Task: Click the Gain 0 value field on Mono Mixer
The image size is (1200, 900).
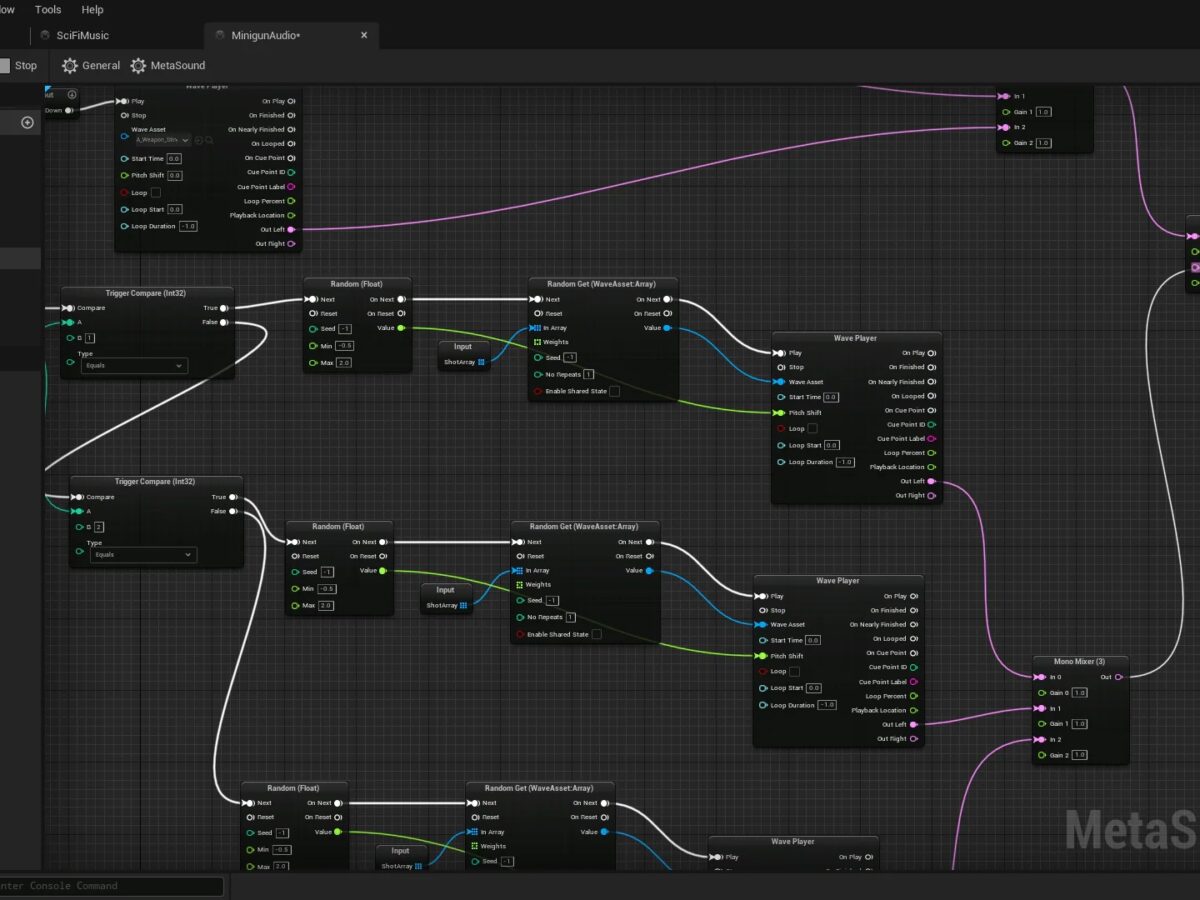Action: click(x=1079, y=693)
